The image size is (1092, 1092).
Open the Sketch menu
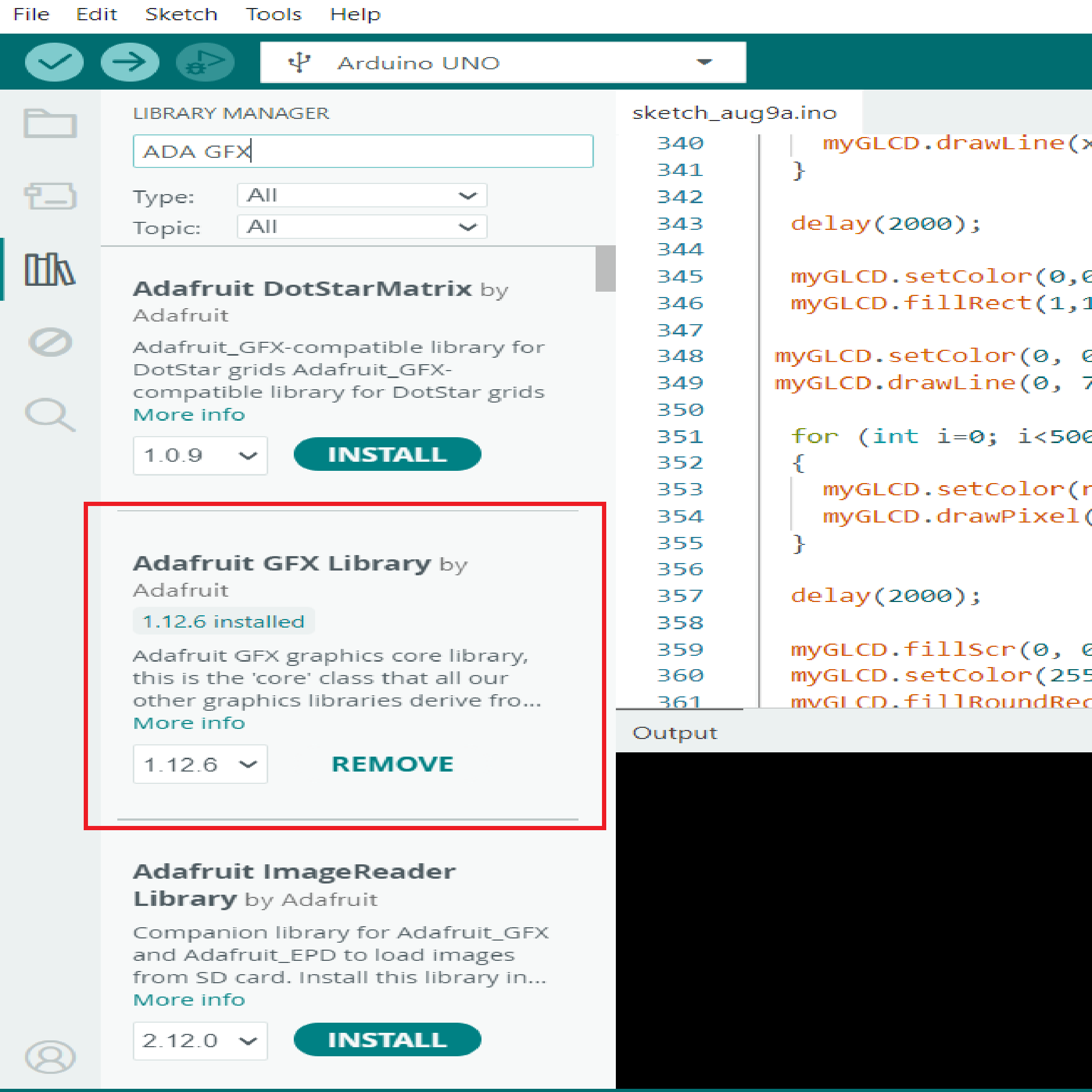[x=181, y=14]
